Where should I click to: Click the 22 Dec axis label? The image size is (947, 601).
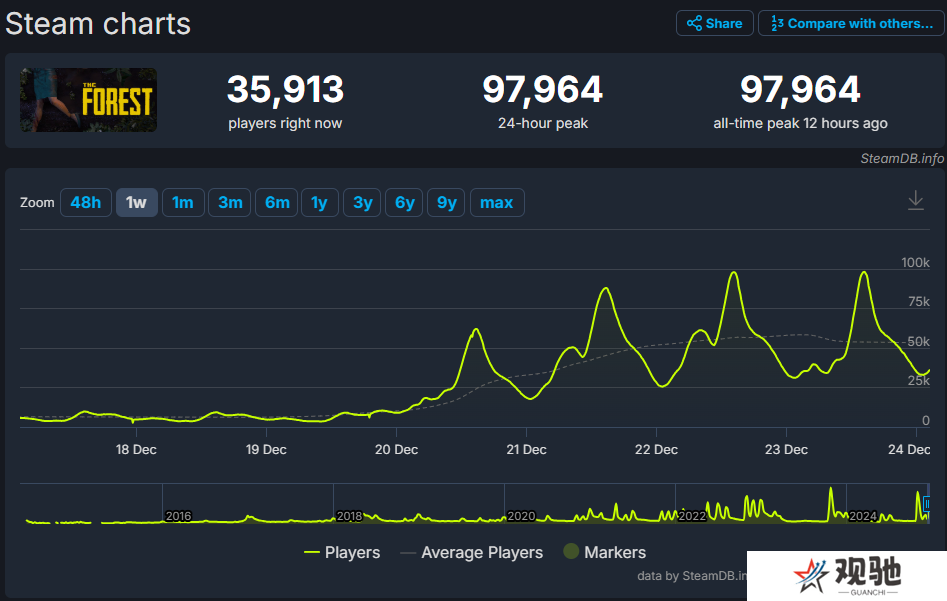(x=656, y=449)
